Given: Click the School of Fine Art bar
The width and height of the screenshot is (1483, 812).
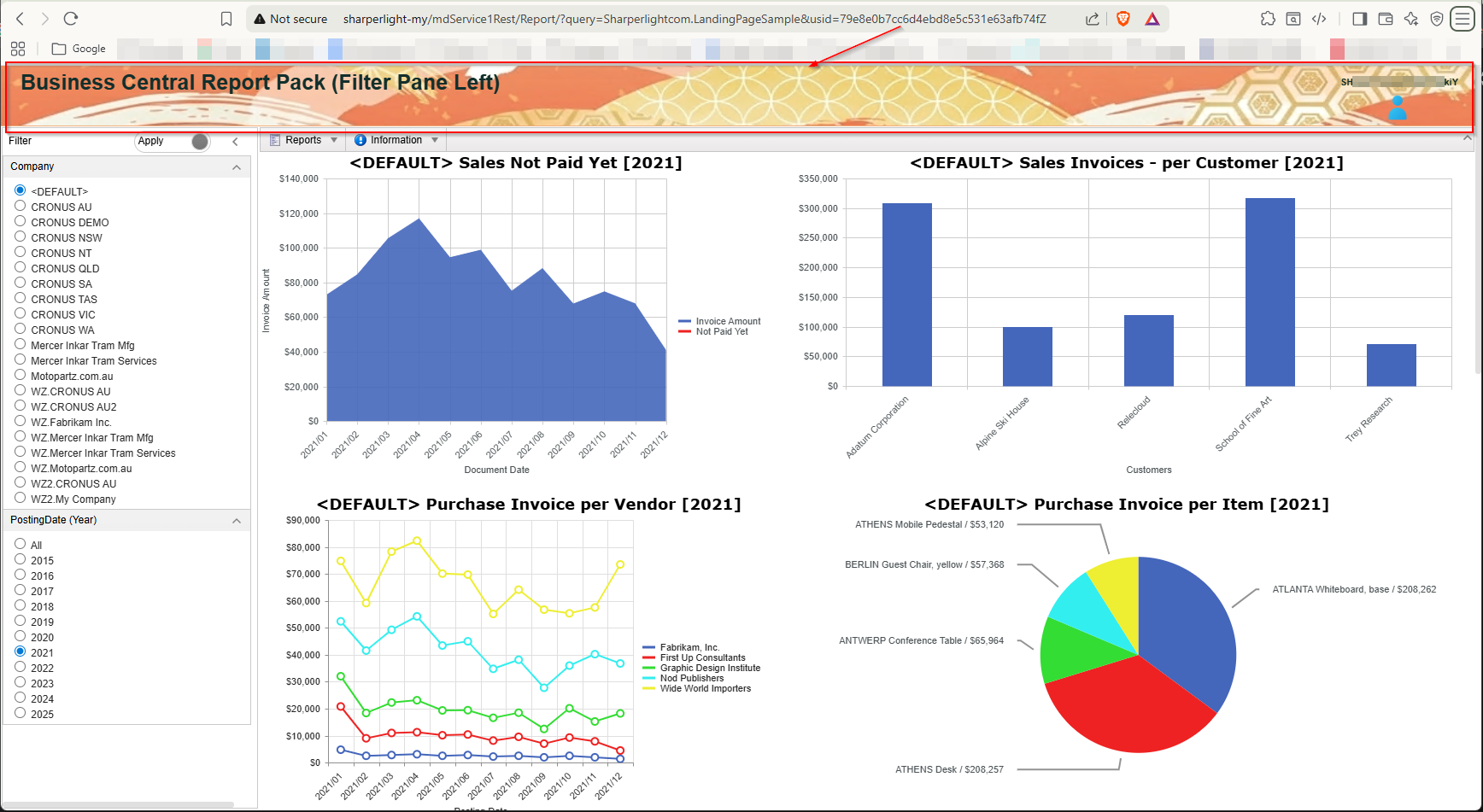Looking at the screenshot, I should pos(1270,292).
